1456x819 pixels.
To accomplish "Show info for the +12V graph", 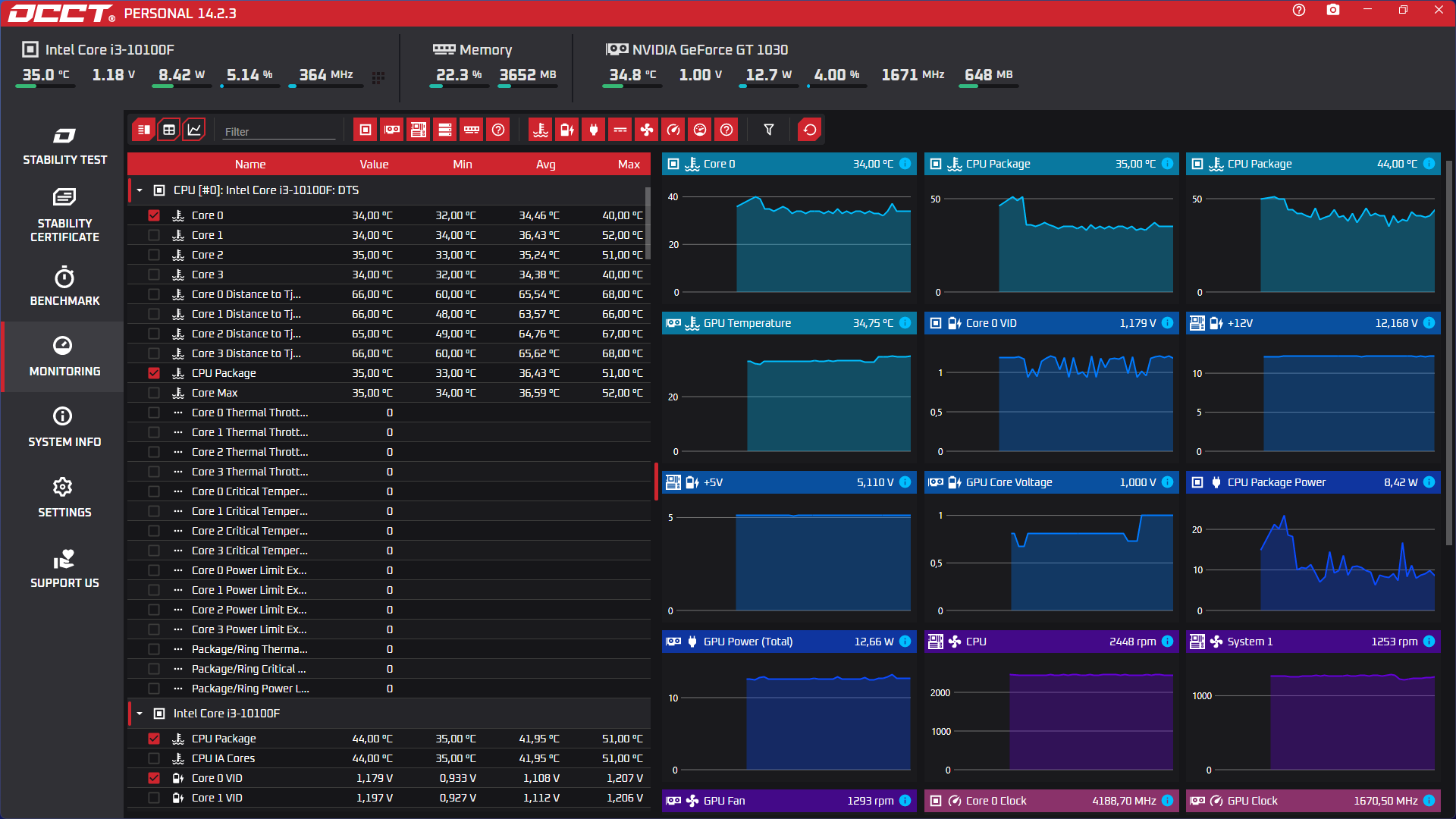I will [1429, 323].
